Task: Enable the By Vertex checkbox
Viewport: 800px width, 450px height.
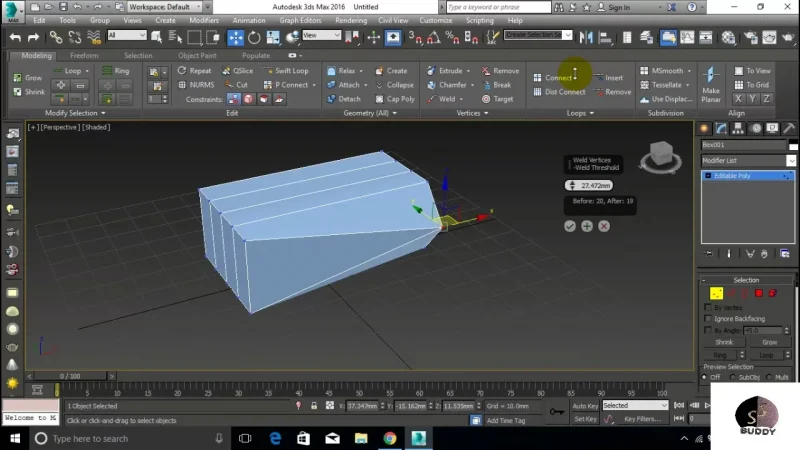Action: 709,307
